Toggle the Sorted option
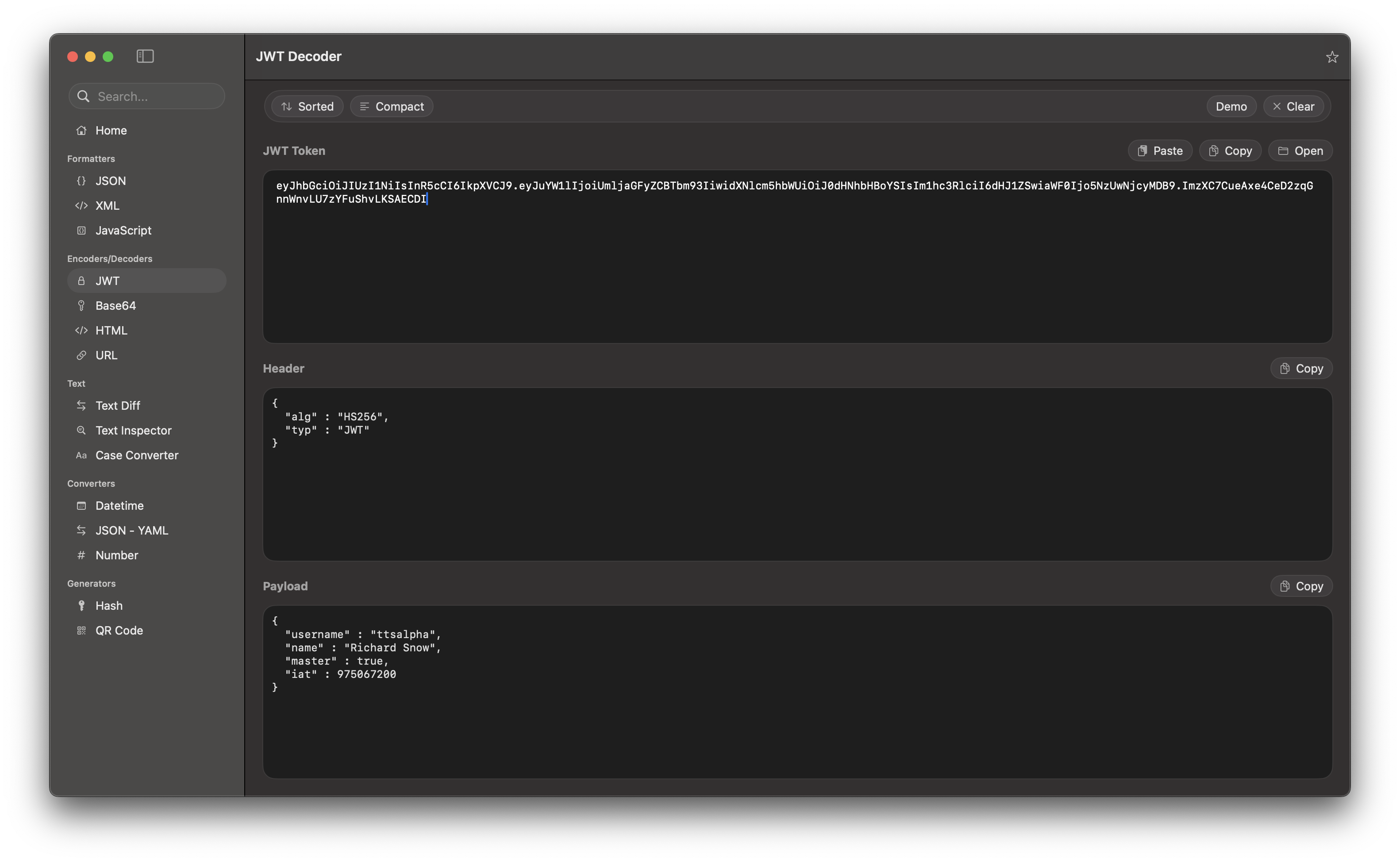 [x=307, y=107]
